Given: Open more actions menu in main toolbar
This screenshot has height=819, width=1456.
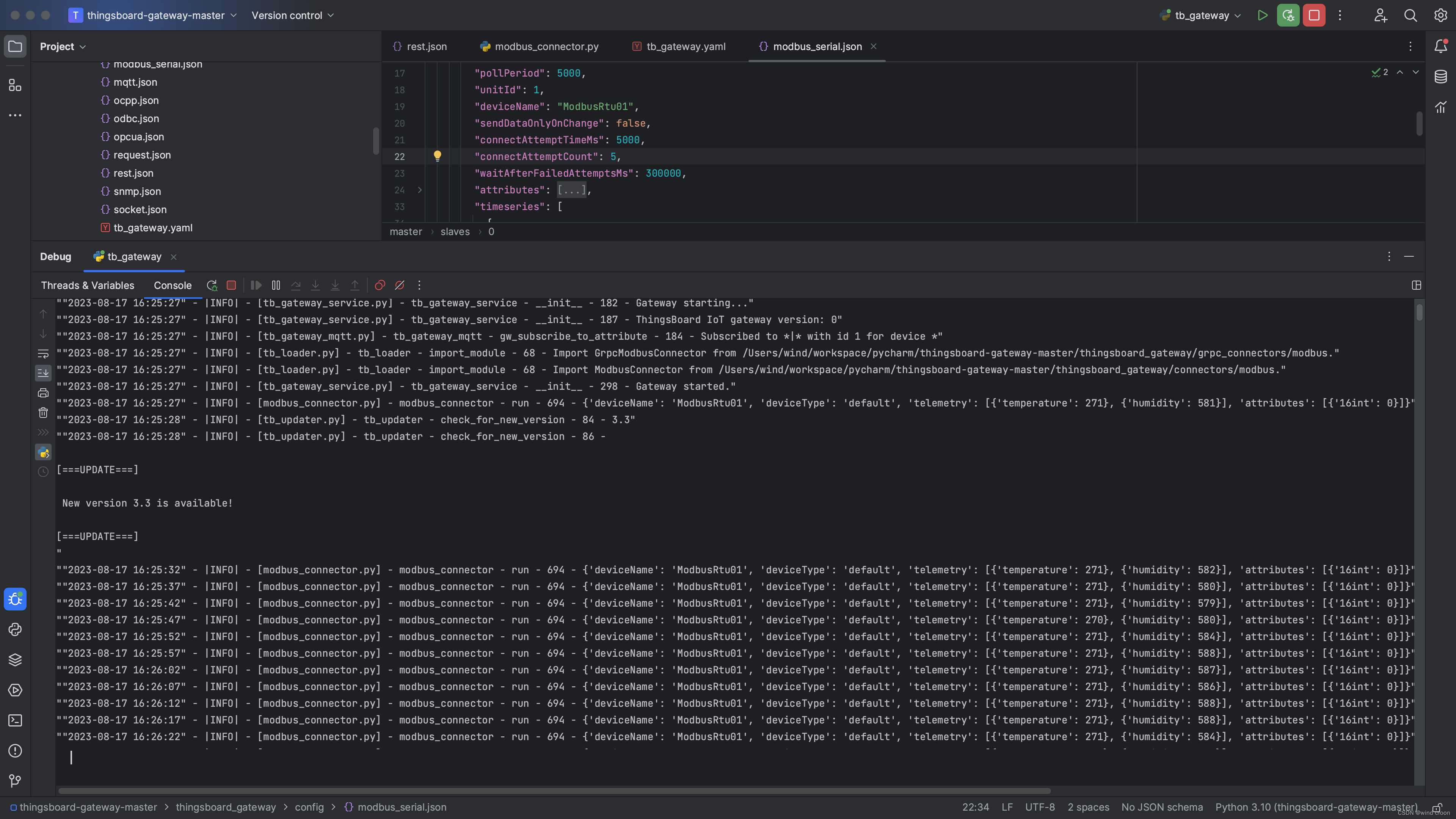Looking at the screenshot, I should tap(1340, 15).
